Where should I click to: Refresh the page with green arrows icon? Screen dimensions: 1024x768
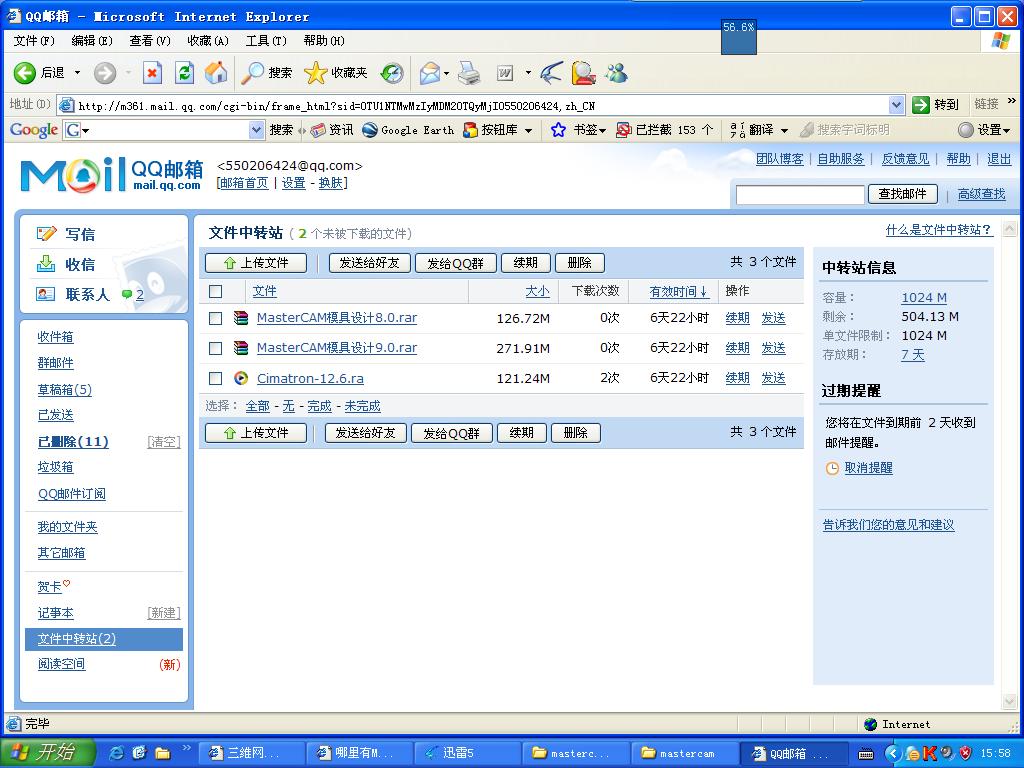pyautogui.click(x=185, y=72)
